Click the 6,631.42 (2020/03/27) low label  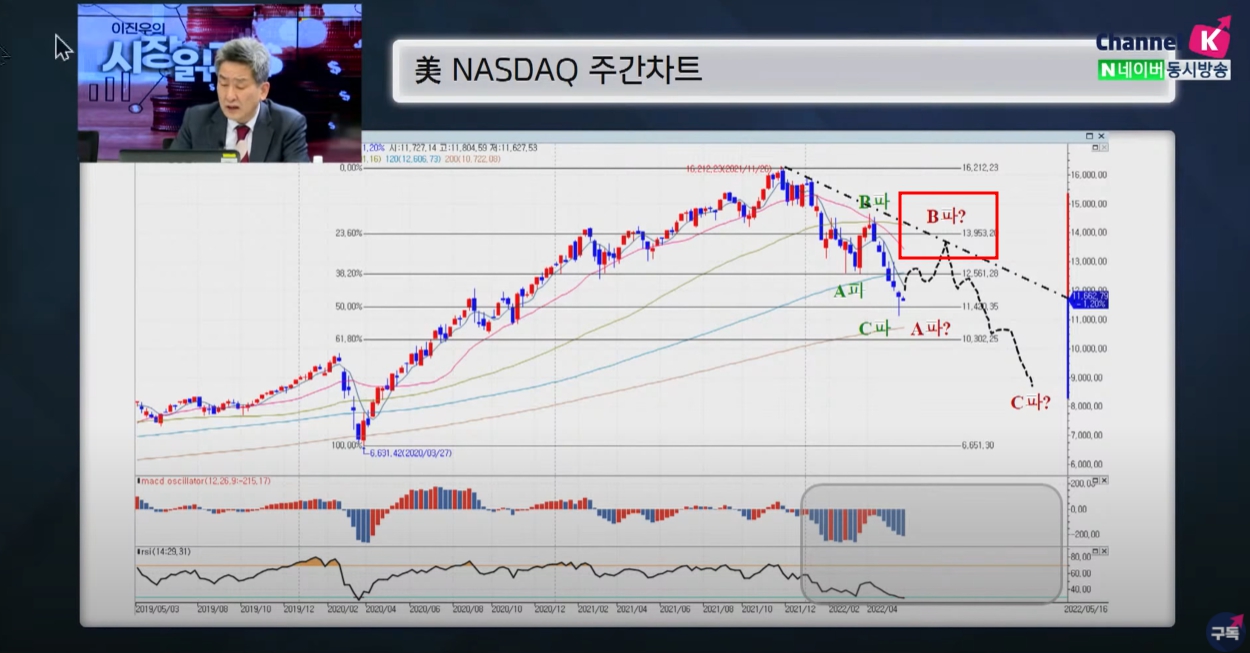point(409,453)
